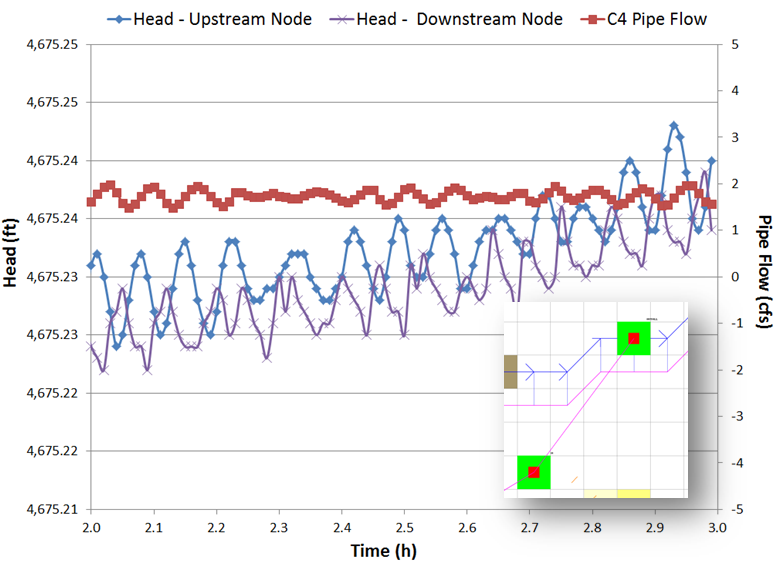Viewport: 780px width, 567px height.
Task: Click the 2.5 tick label on time axis
Action: pos(404,525)
